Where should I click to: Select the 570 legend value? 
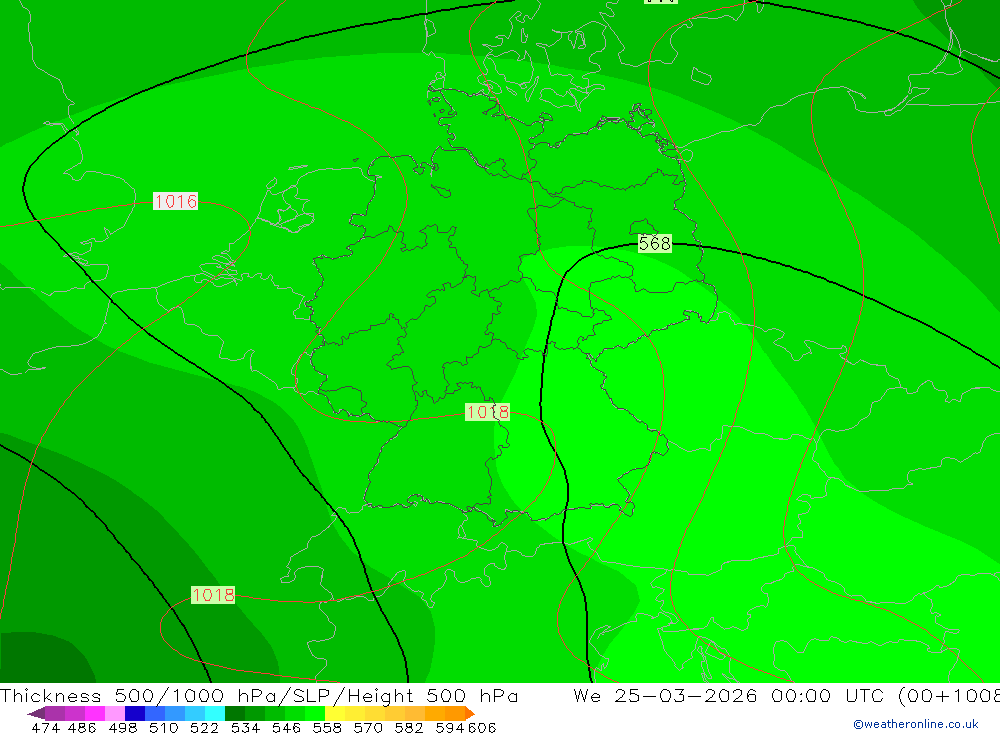368,728
